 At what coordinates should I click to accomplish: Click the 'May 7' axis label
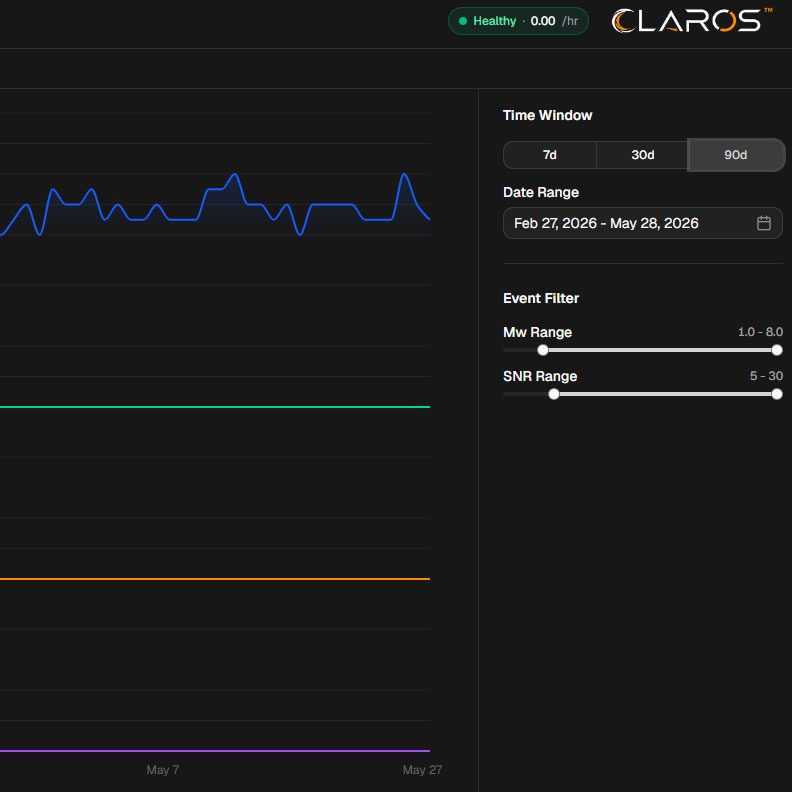[x=163, y=770]
